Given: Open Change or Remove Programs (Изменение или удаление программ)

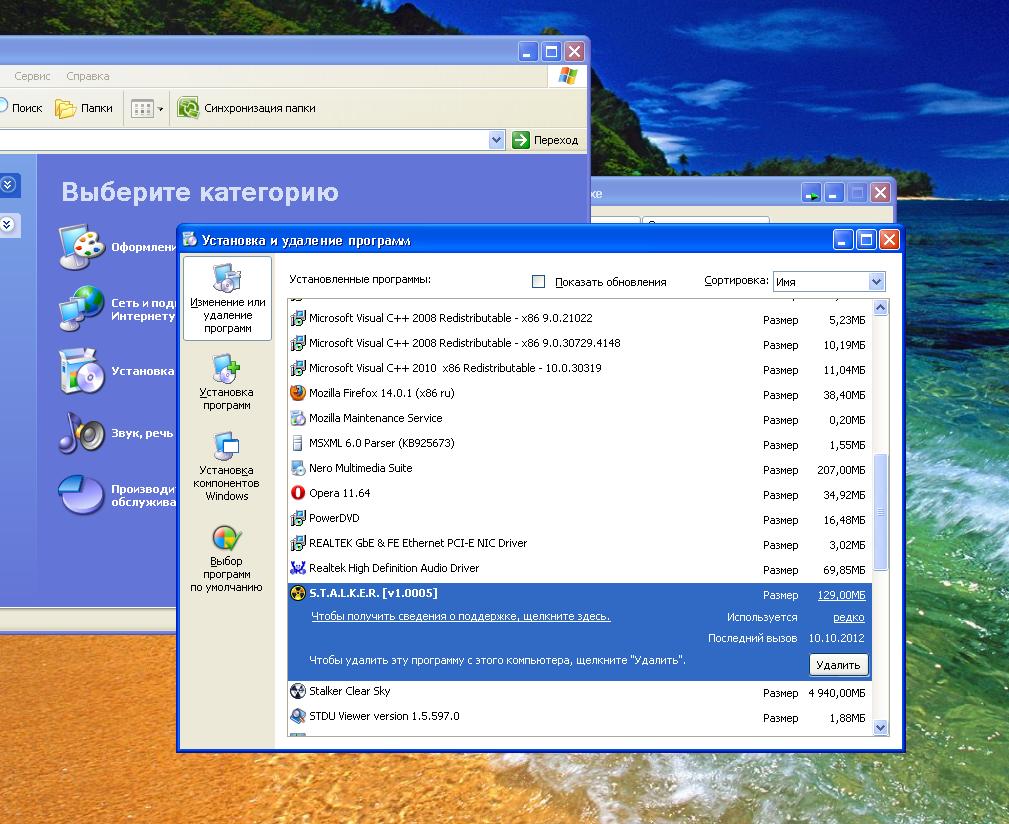Looking at the screenshot, I should tap(227, 298).
